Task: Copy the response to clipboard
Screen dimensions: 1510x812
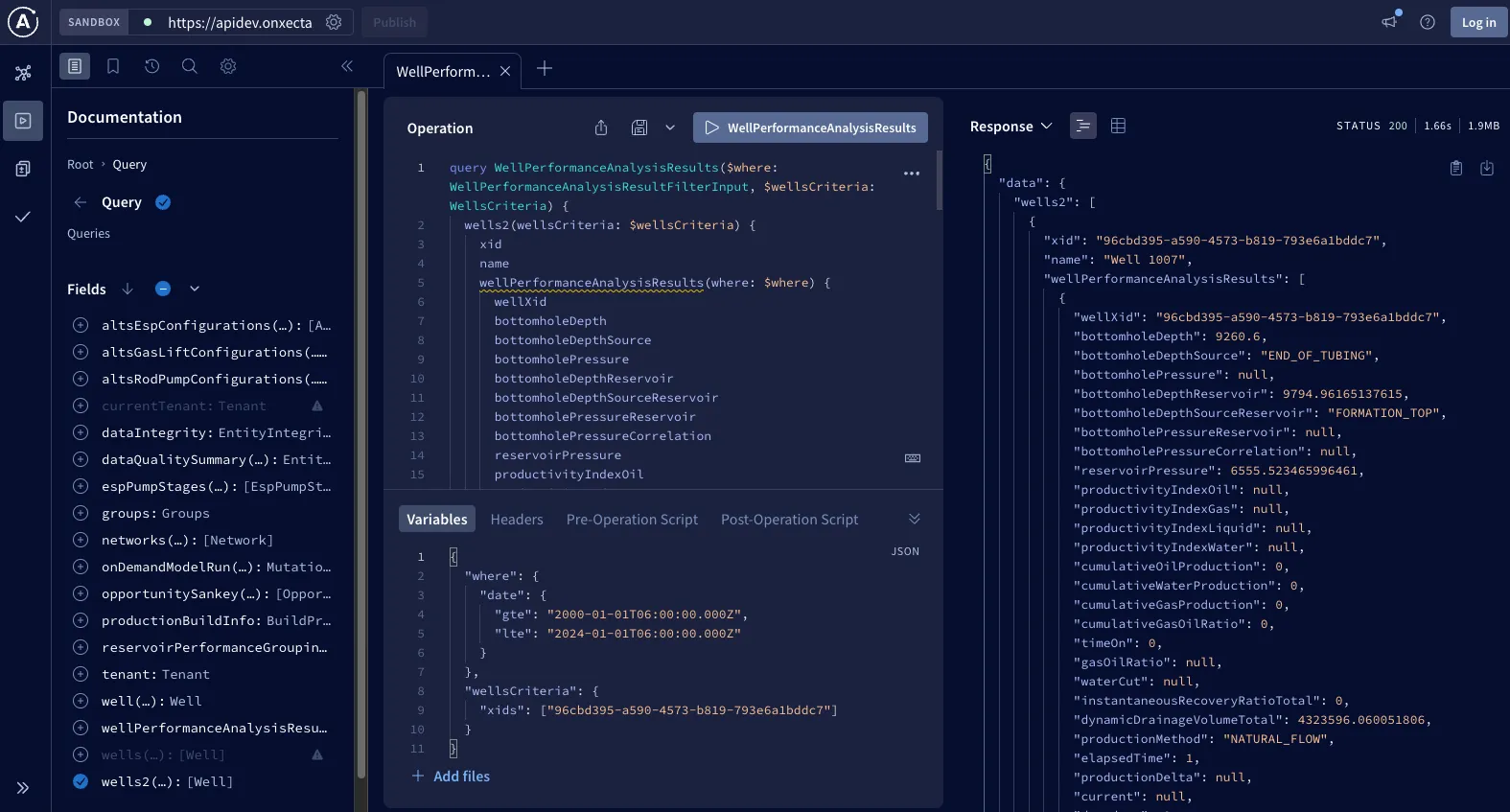Action: [x=1456, y=168]
